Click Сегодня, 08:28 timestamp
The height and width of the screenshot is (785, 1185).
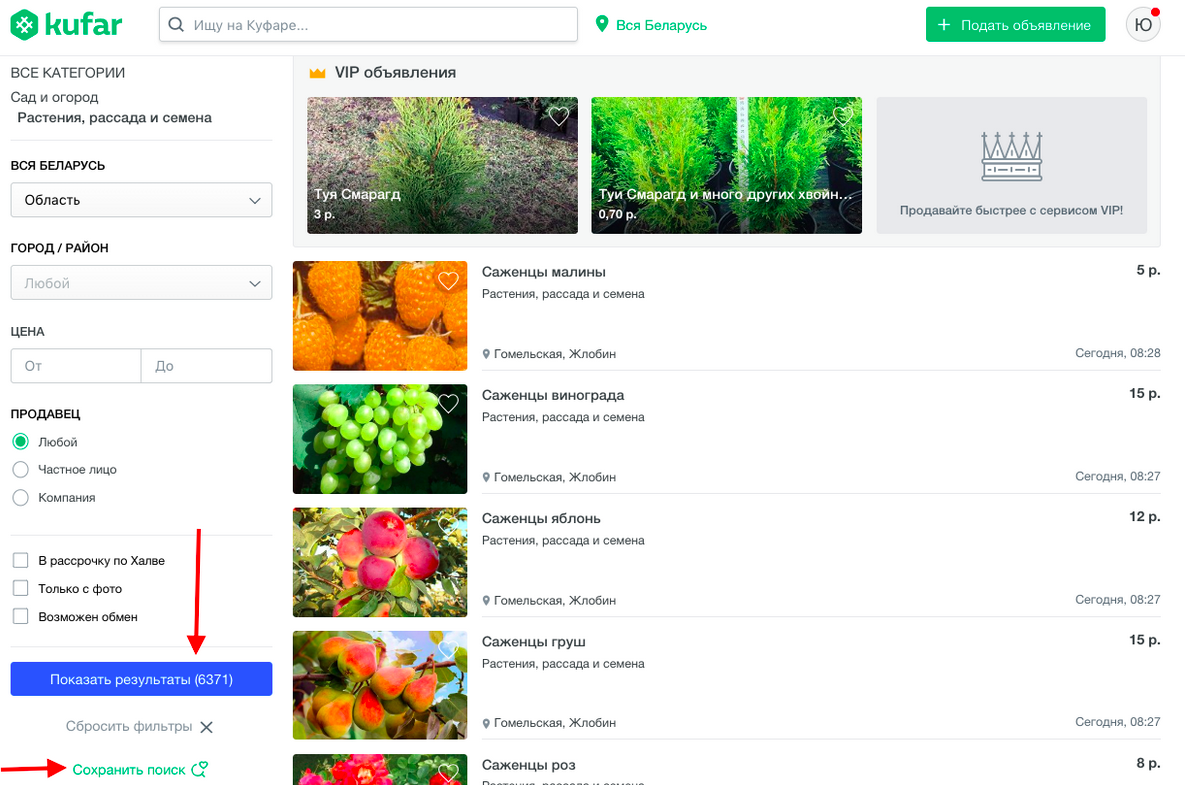(x=1118, y=353)
